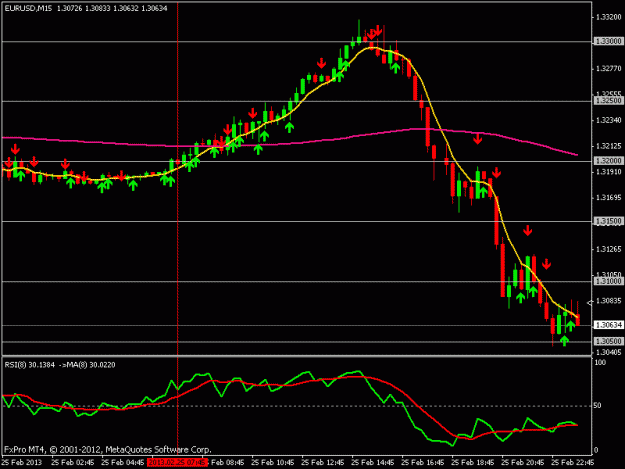Click the highlighted 2013.02.25 07:45 time label
Screen dimensions: 625x469
tap(177, 463)
